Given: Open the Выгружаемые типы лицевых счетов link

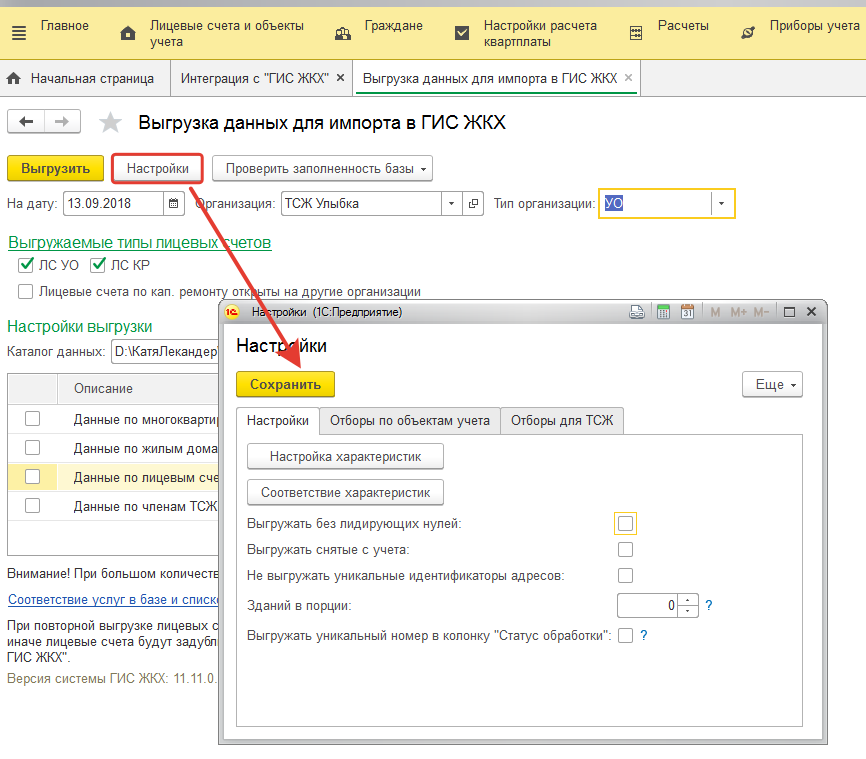Looking at the screenshot, I should coord(140,243).
